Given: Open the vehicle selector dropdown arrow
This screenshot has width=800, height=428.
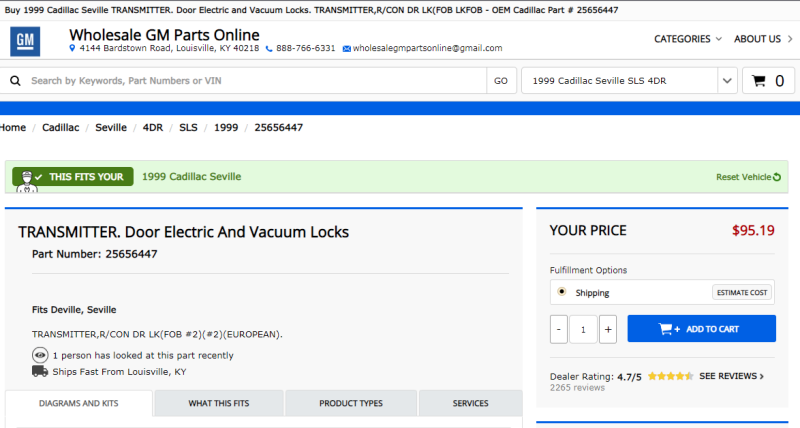Looking at the screenshot, I should (727, 81).
